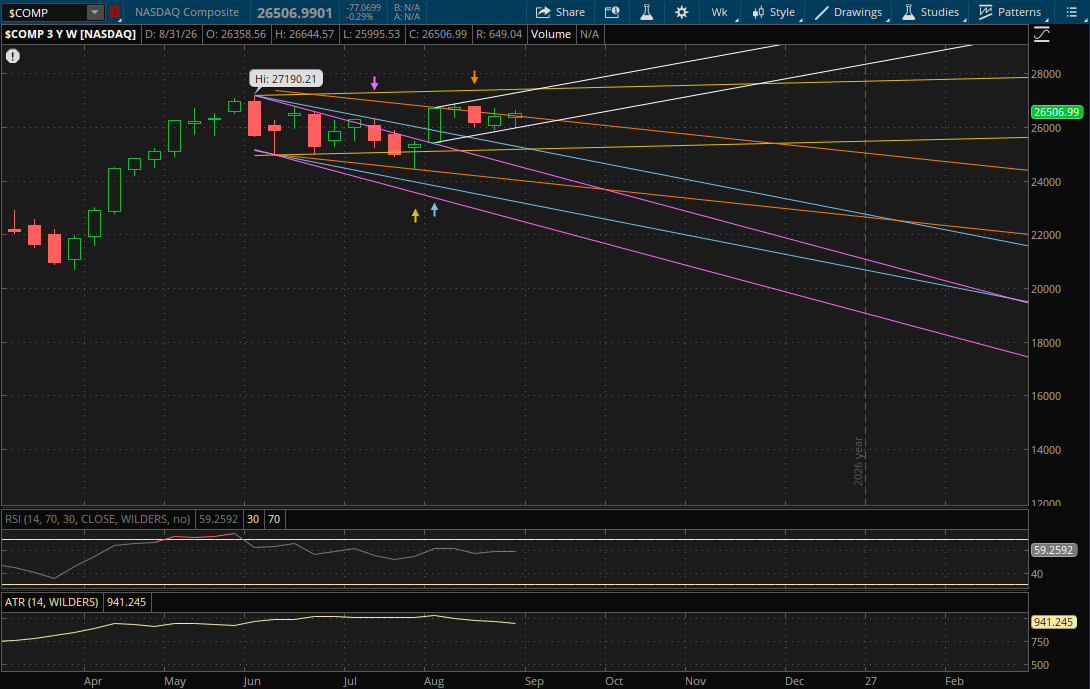Viewport: 1090px width, 689px height.
Task: Click the ATR (14, WILDERS) study label
Action: [x=51, y=602]
